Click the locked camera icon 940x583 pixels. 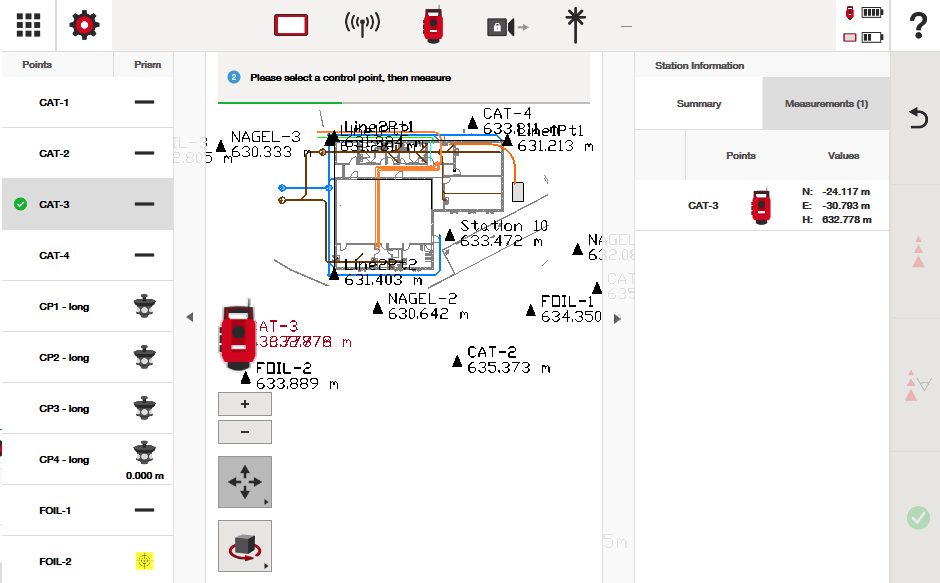[x=506, y=27]
